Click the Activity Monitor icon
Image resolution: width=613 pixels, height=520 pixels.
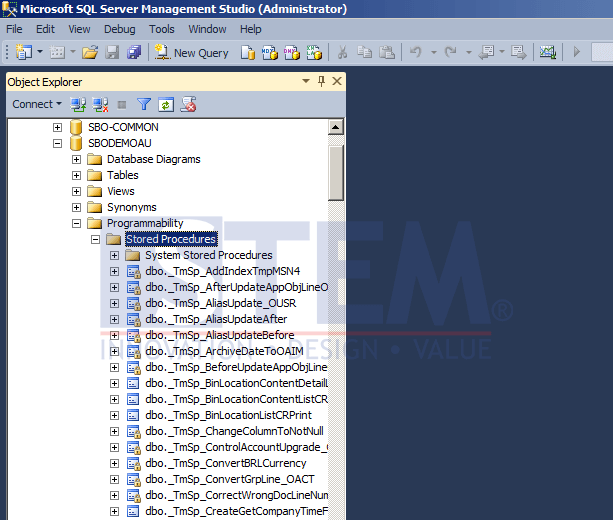pyautogui.click(x=548, y=52)
